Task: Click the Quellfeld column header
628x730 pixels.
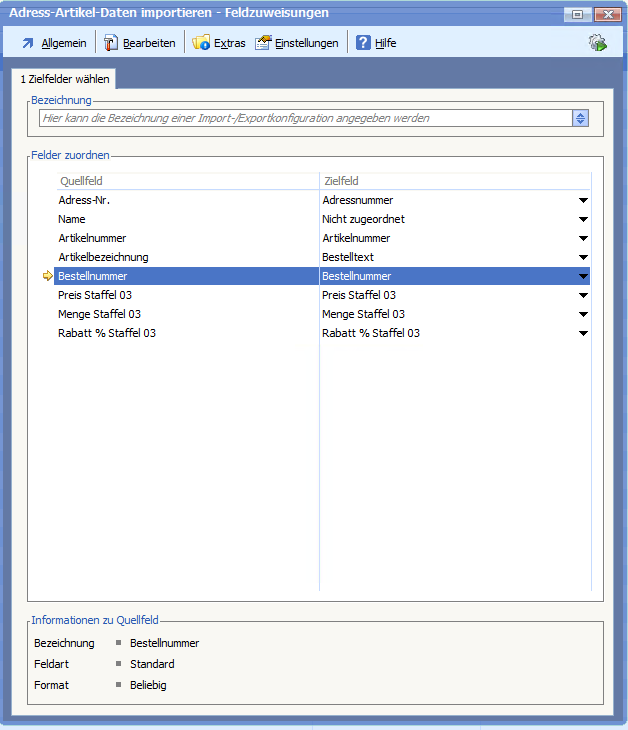Action: point(81,181)
